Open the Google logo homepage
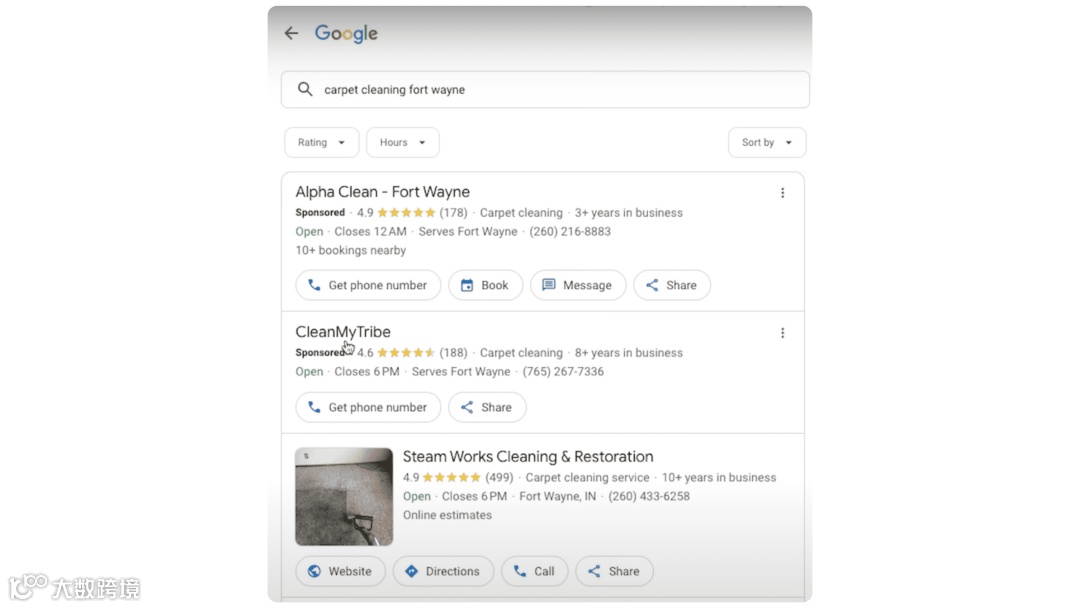Viewport: 1080px width, 608px height. (x=346, y=34)
